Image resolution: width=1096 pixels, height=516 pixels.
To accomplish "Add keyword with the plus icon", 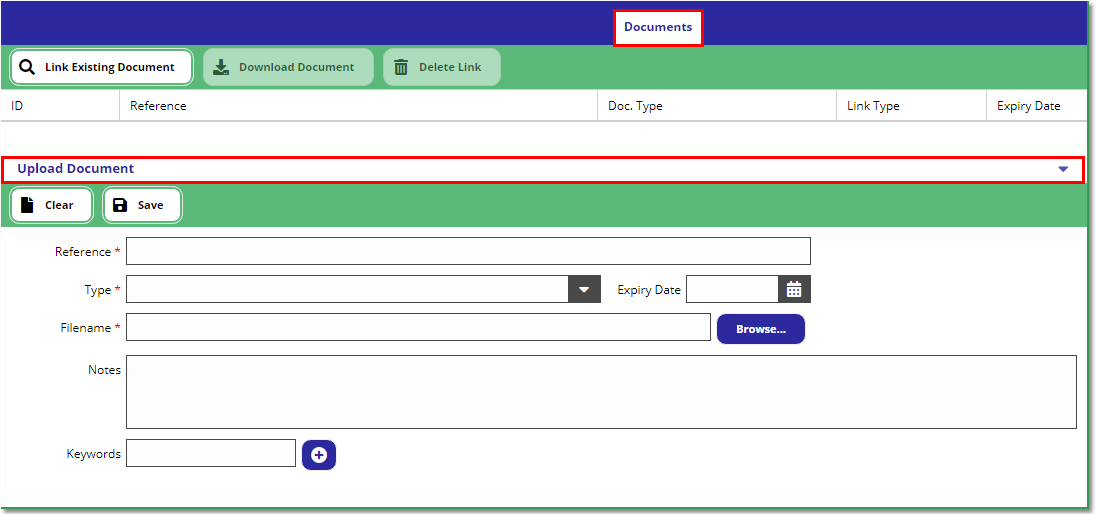I will [319, 455].
